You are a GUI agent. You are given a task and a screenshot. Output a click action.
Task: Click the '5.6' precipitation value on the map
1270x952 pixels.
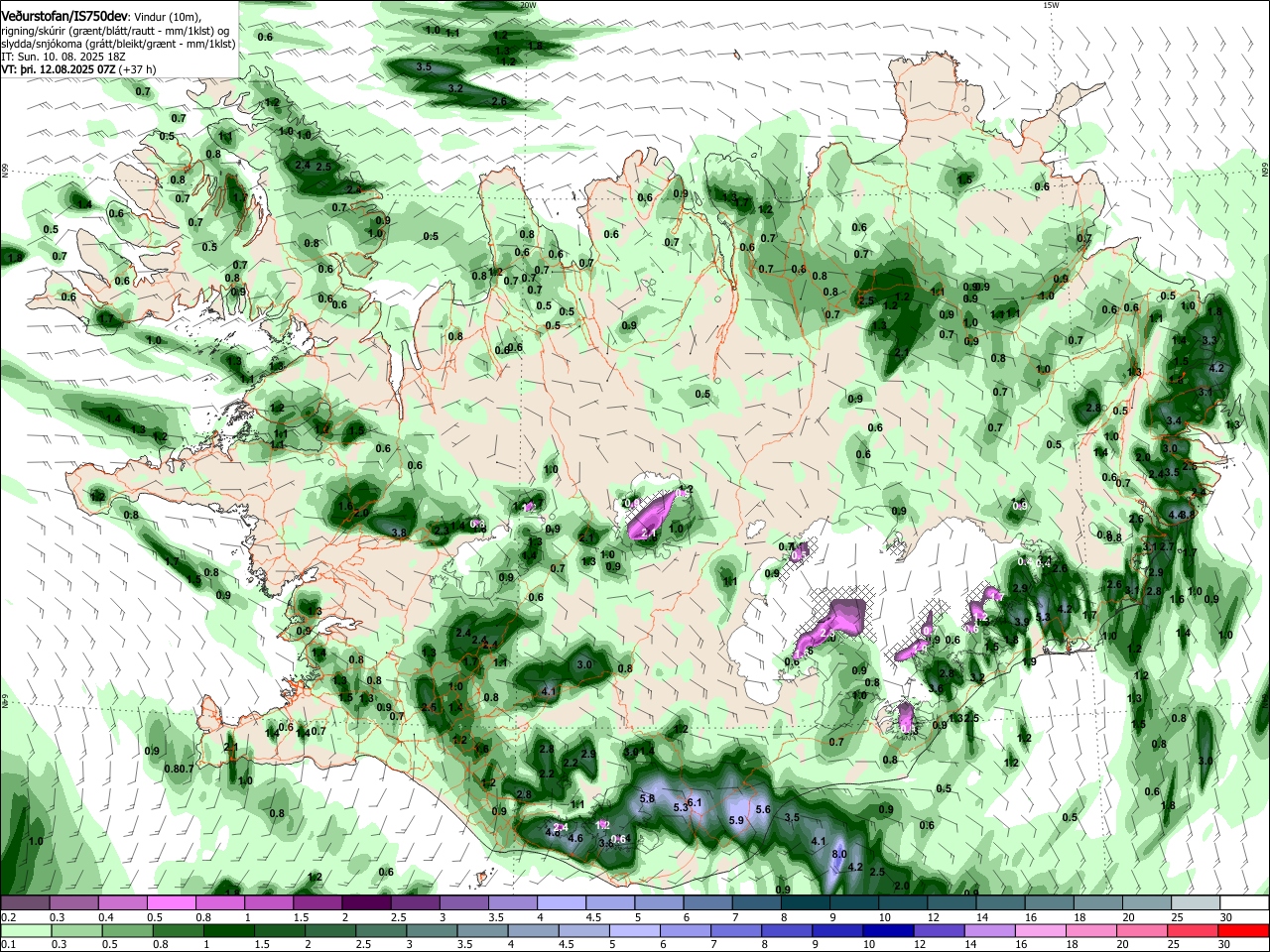pyautogui.click(x=763, y=809)
